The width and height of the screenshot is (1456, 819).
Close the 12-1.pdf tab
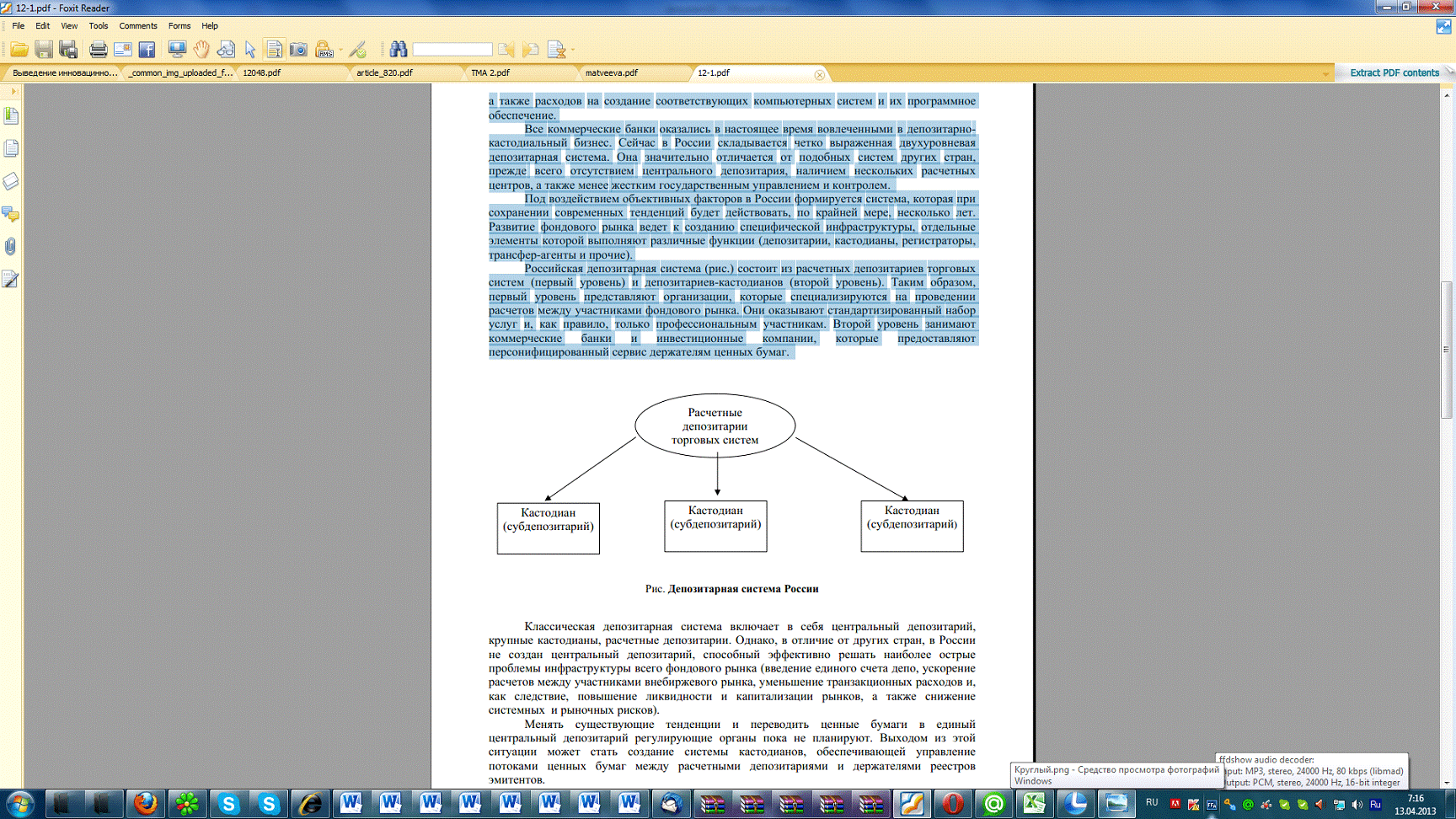pyautogui.click(x=819, y=75)
